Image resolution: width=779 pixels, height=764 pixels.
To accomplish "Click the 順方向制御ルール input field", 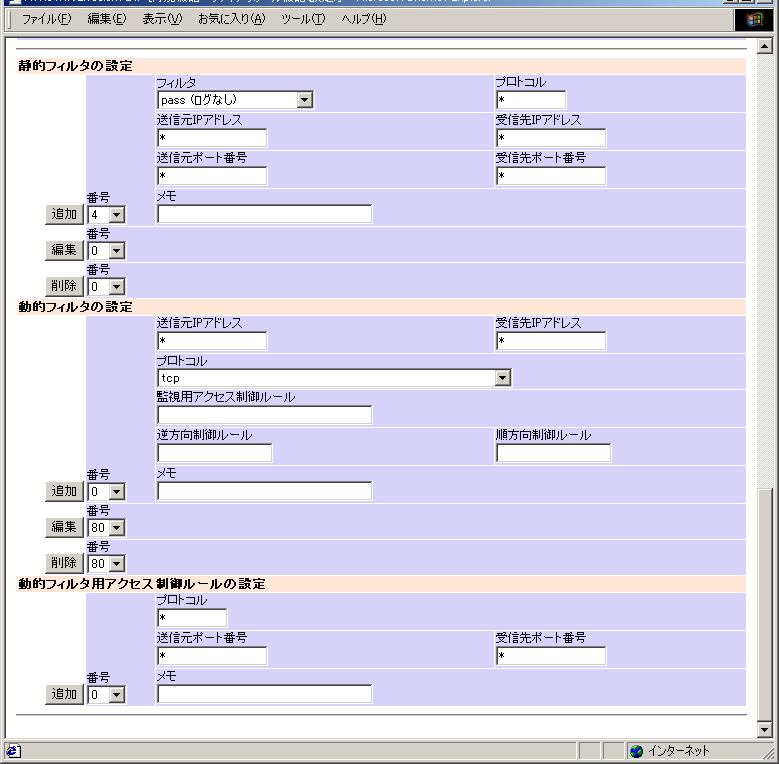I will [x=553, y=453].
